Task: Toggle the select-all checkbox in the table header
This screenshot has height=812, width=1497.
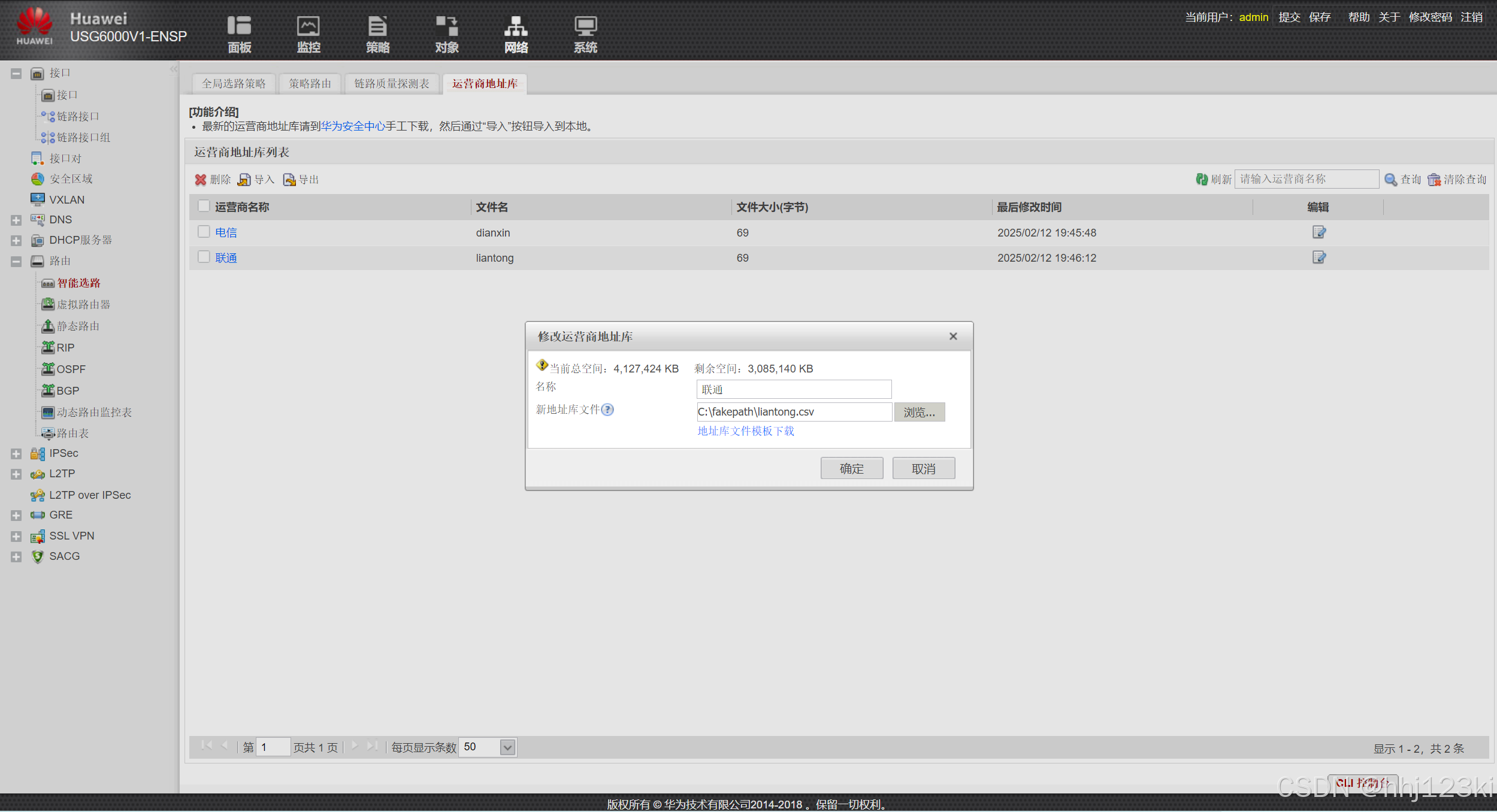Action: (x=204, y=206)
